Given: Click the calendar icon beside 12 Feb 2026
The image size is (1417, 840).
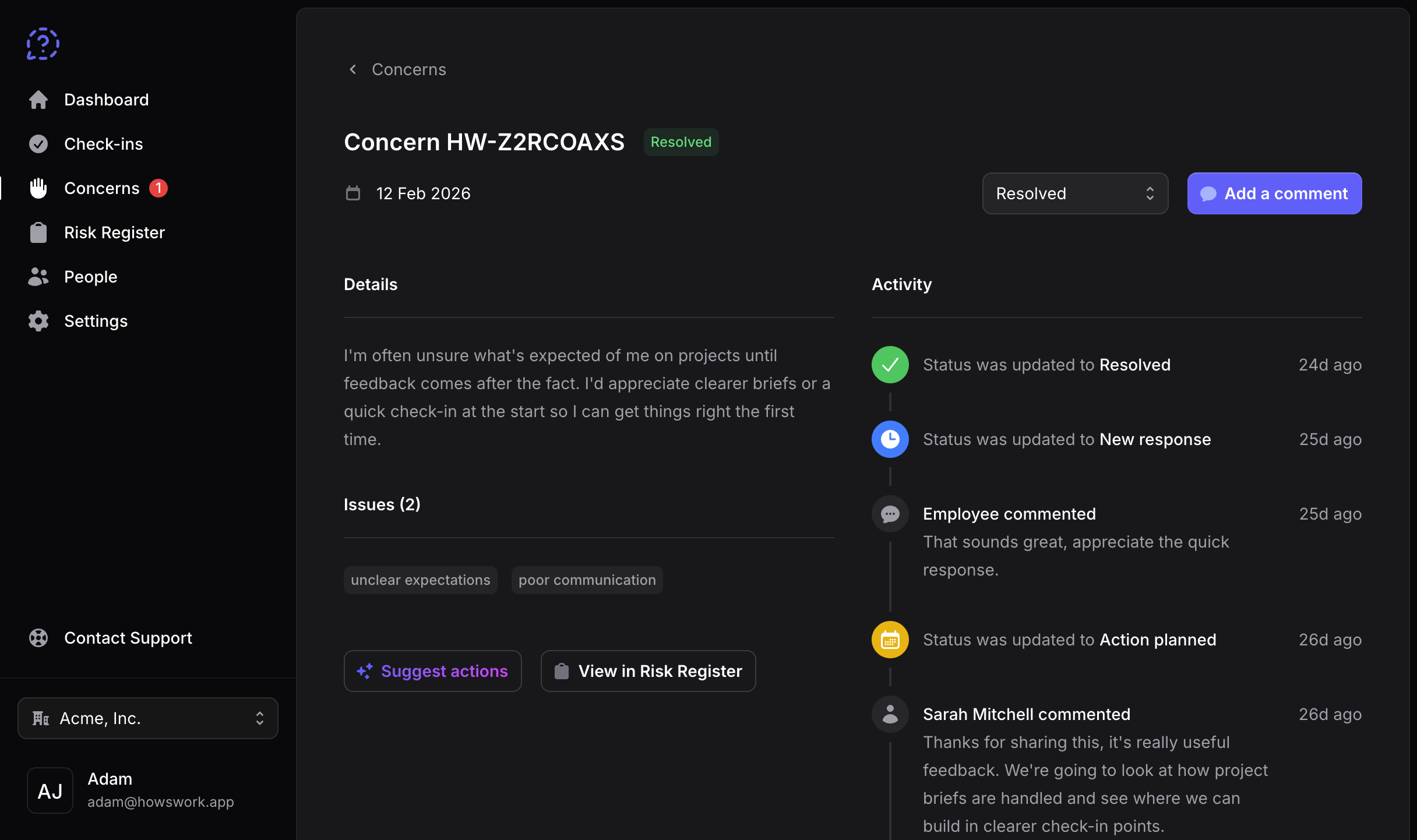Looking at the screenshot, I should (x=353, y=193).
